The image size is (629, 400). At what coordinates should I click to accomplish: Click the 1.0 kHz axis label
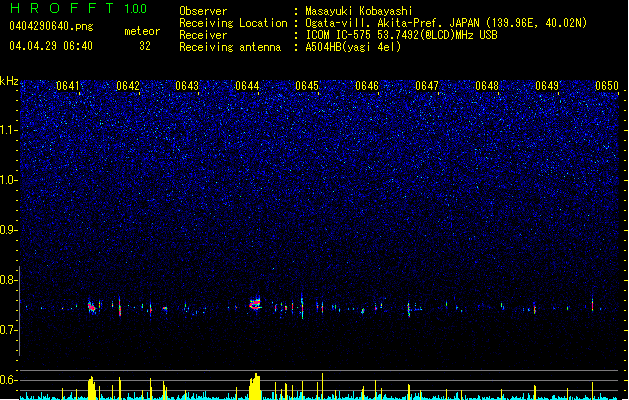pos(9,180)
